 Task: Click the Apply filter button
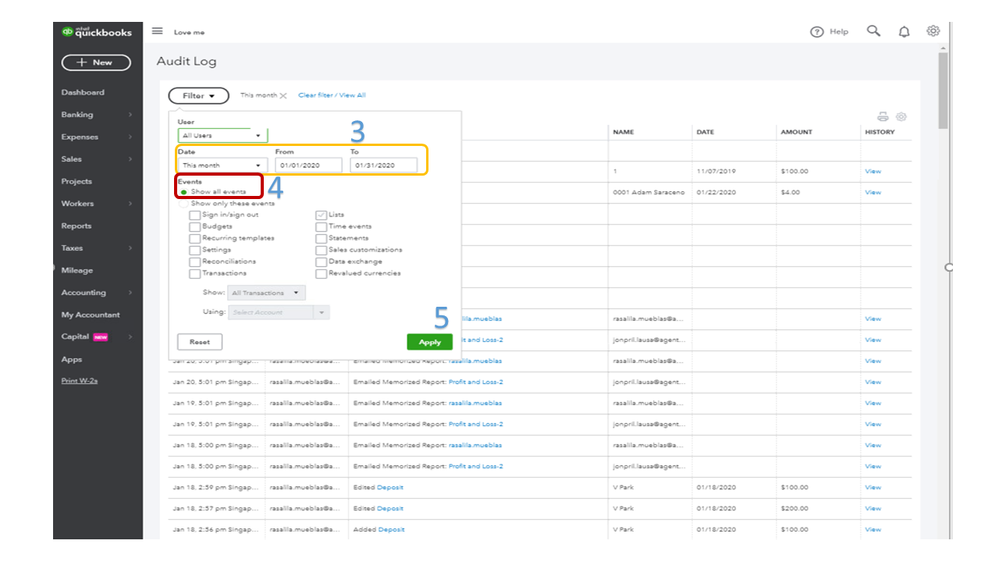[429, 342]
